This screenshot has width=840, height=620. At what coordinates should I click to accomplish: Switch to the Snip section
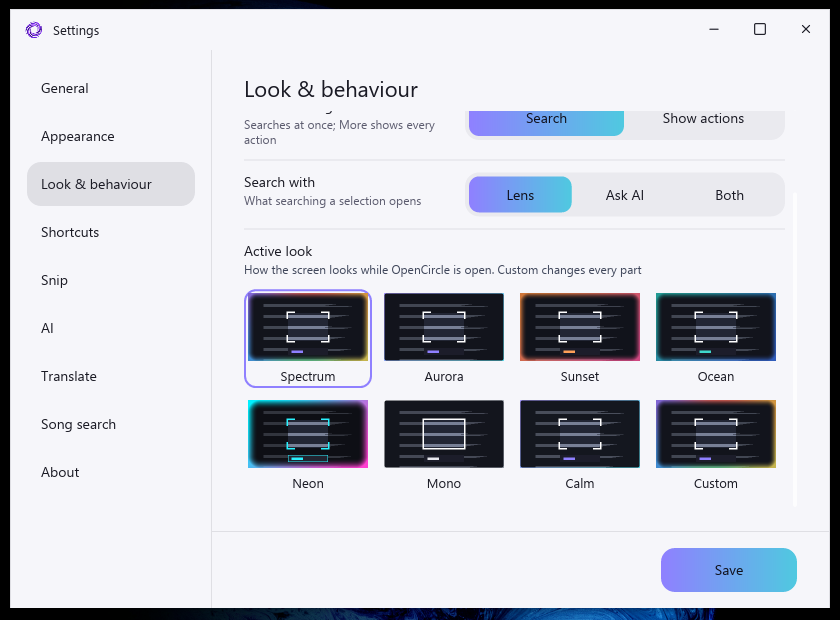click(111, 280)
